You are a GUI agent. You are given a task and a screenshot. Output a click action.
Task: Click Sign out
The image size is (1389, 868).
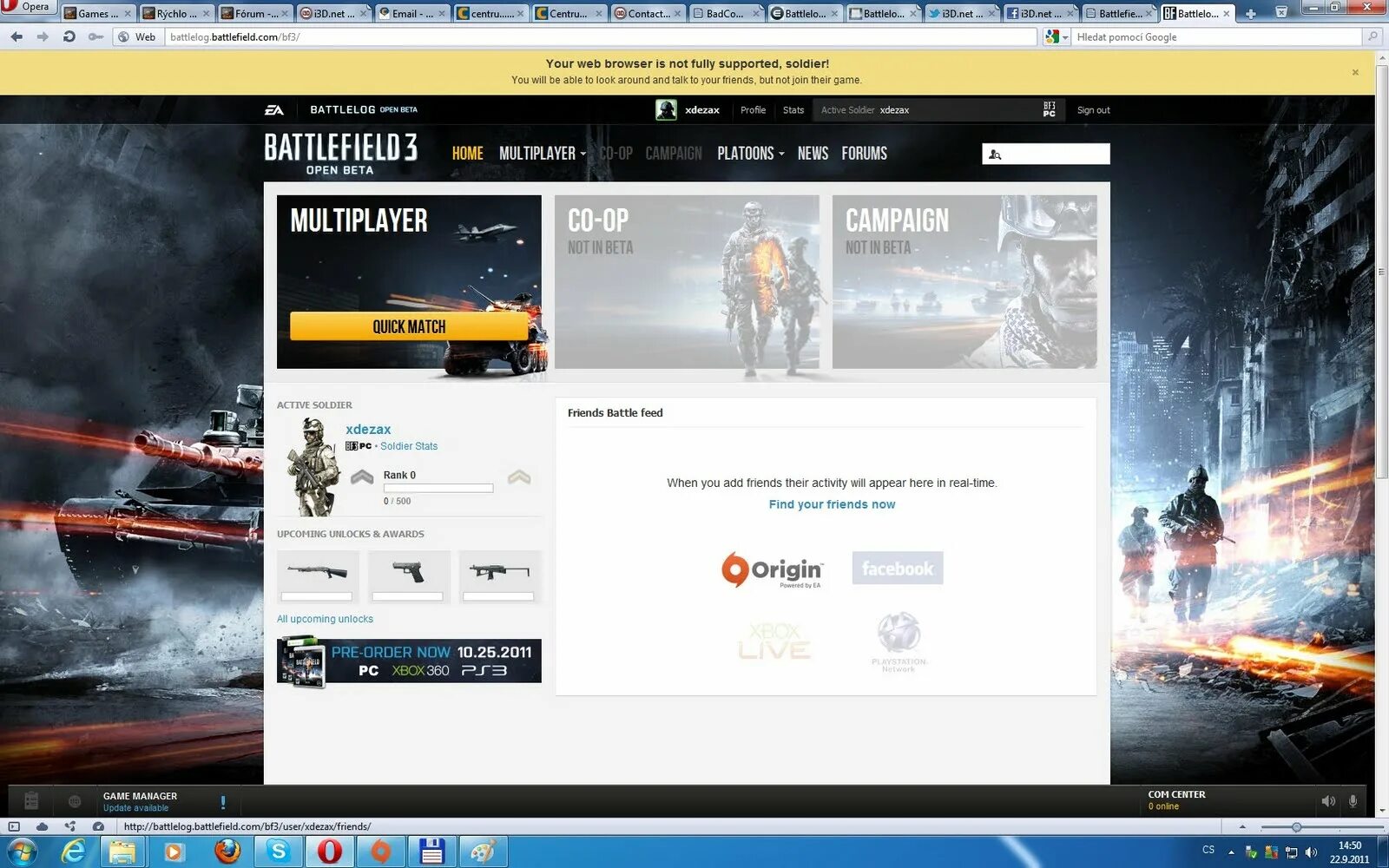pyautogui.click(x=1093, y=110)
